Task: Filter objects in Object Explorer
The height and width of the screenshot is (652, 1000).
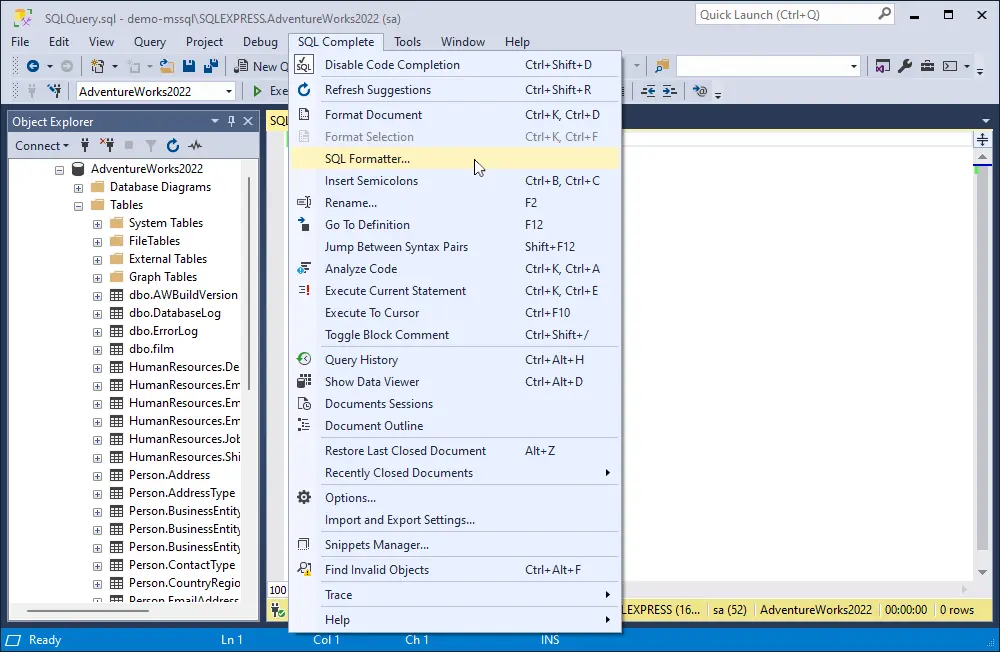Action: click(x=150, y=145)
